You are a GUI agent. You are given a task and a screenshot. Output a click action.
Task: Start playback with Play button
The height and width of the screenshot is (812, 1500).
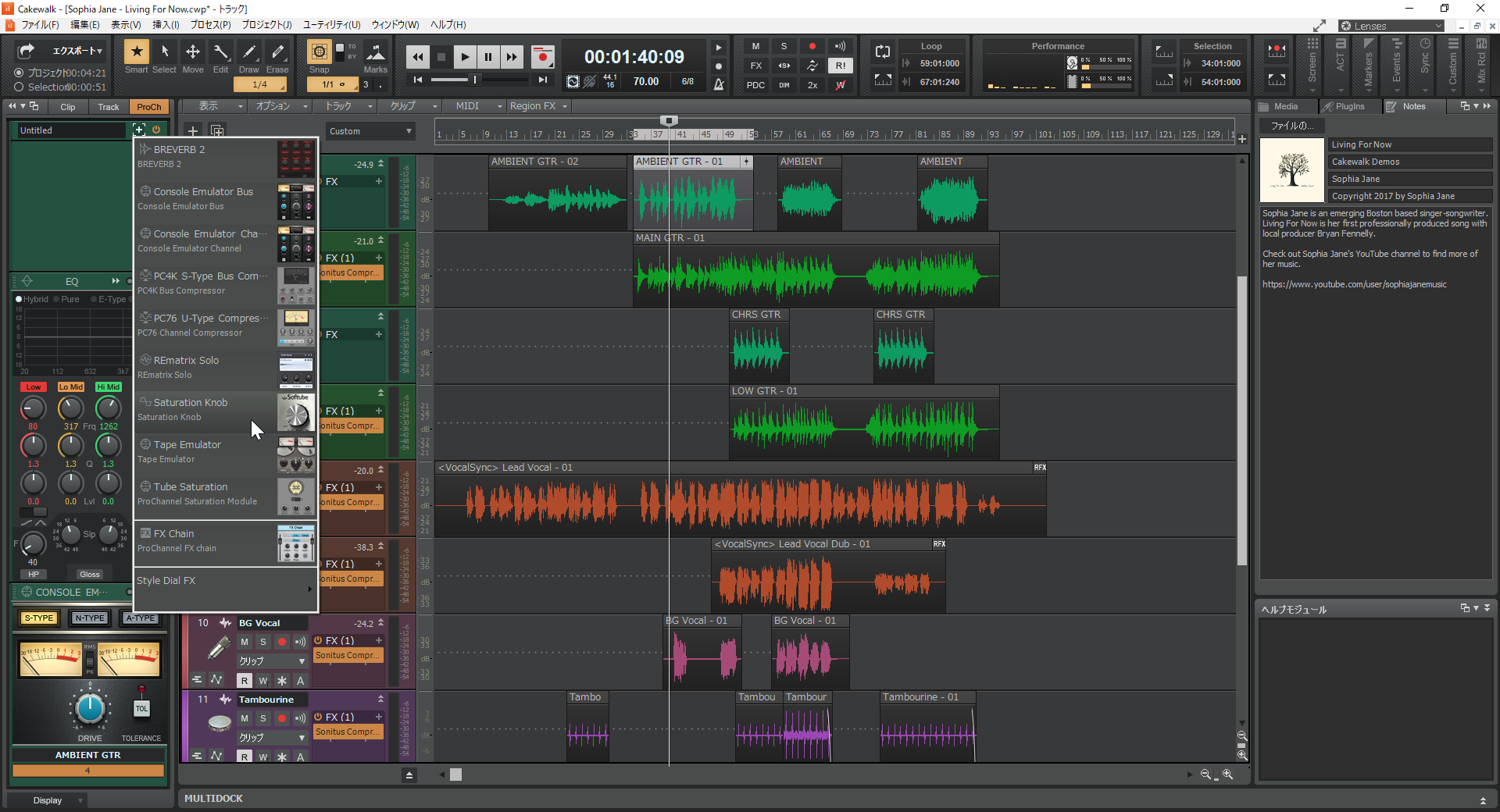[x=465, y=56]
